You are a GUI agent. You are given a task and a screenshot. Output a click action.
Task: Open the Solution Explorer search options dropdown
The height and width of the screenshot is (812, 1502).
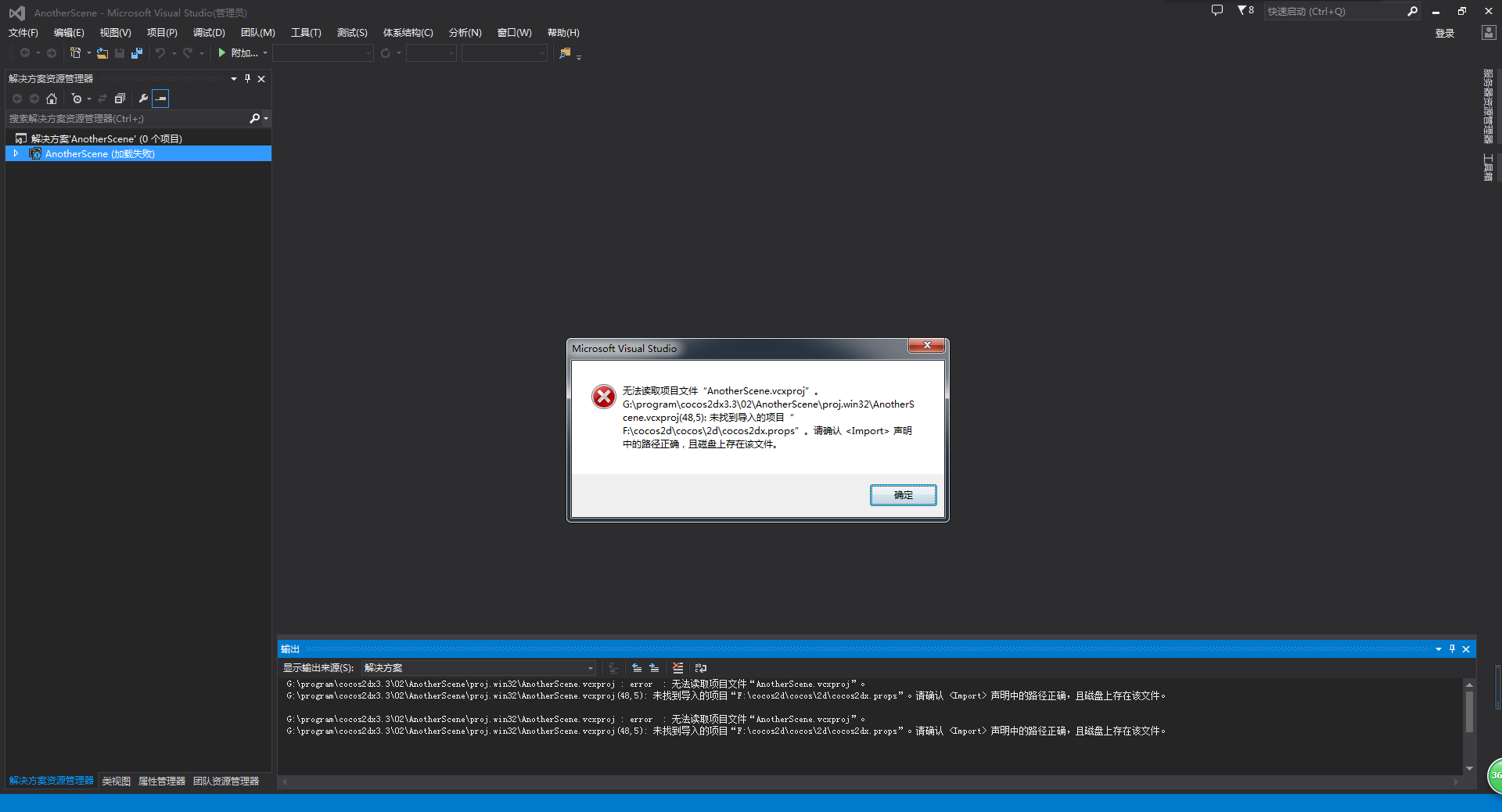[x=266, y=119]
